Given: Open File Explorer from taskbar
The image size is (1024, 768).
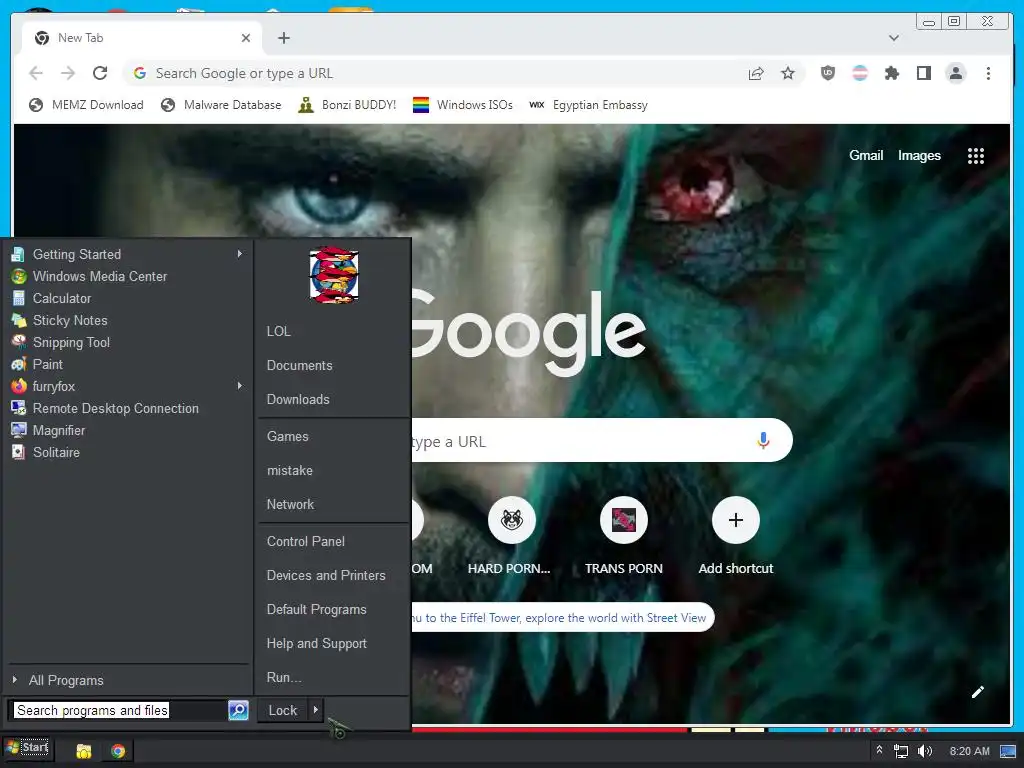Looking at the screenshot, I should tap(84, 751).
